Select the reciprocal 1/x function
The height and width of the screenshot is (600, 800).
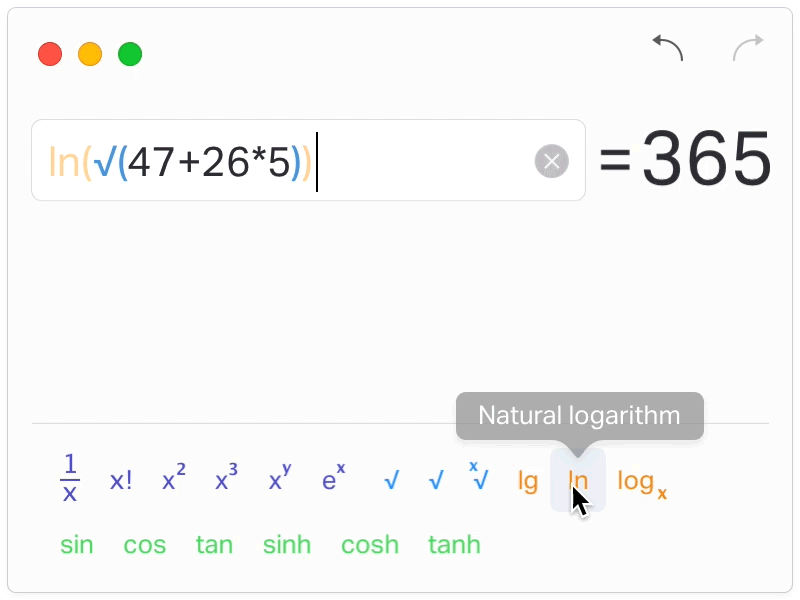pyautogui.click(x=69, y=480)
